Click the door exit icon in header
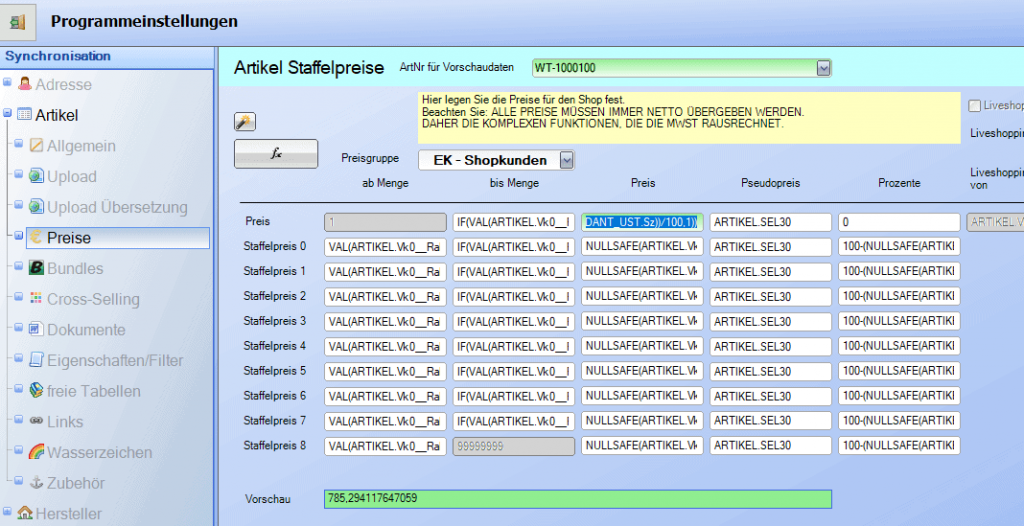1024x526 pixels. [19, 21]
